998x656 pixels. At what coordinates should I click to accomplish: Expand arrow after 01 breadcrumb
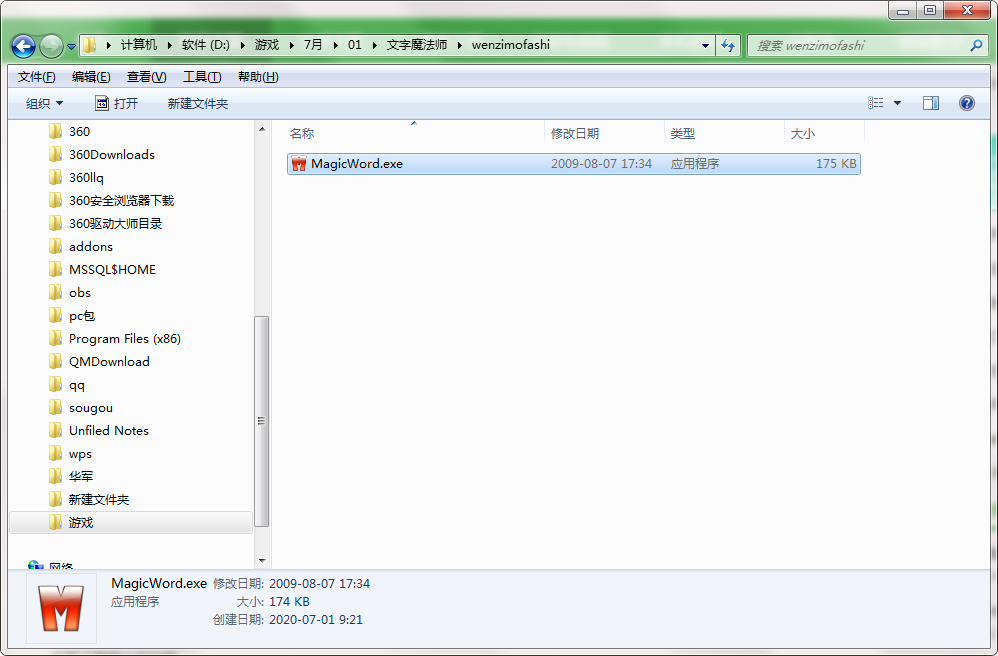[x=374, y=45]
